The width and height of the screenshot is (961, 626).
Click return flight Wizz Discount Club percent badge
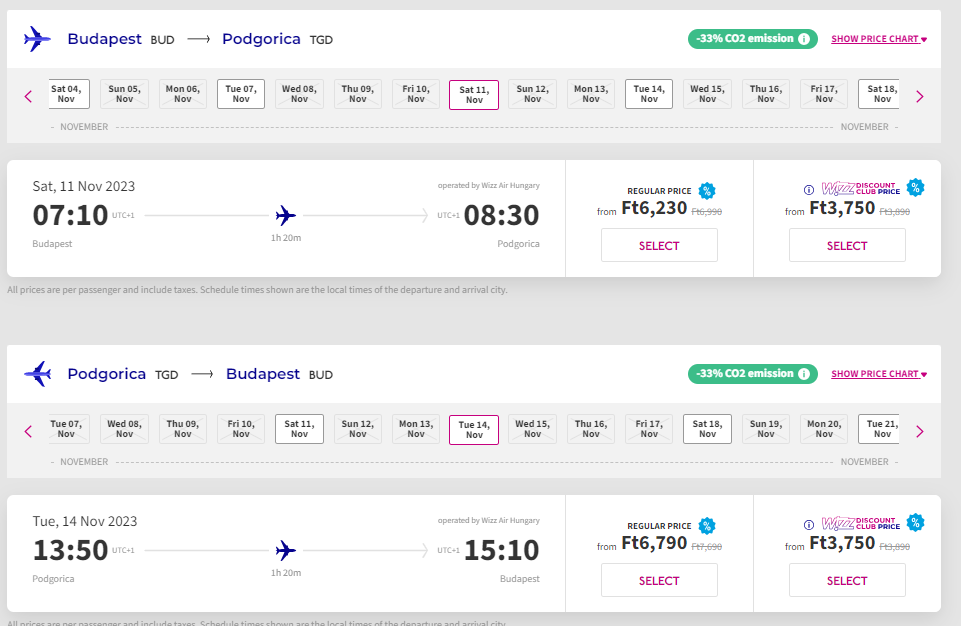tap(915, 522)
